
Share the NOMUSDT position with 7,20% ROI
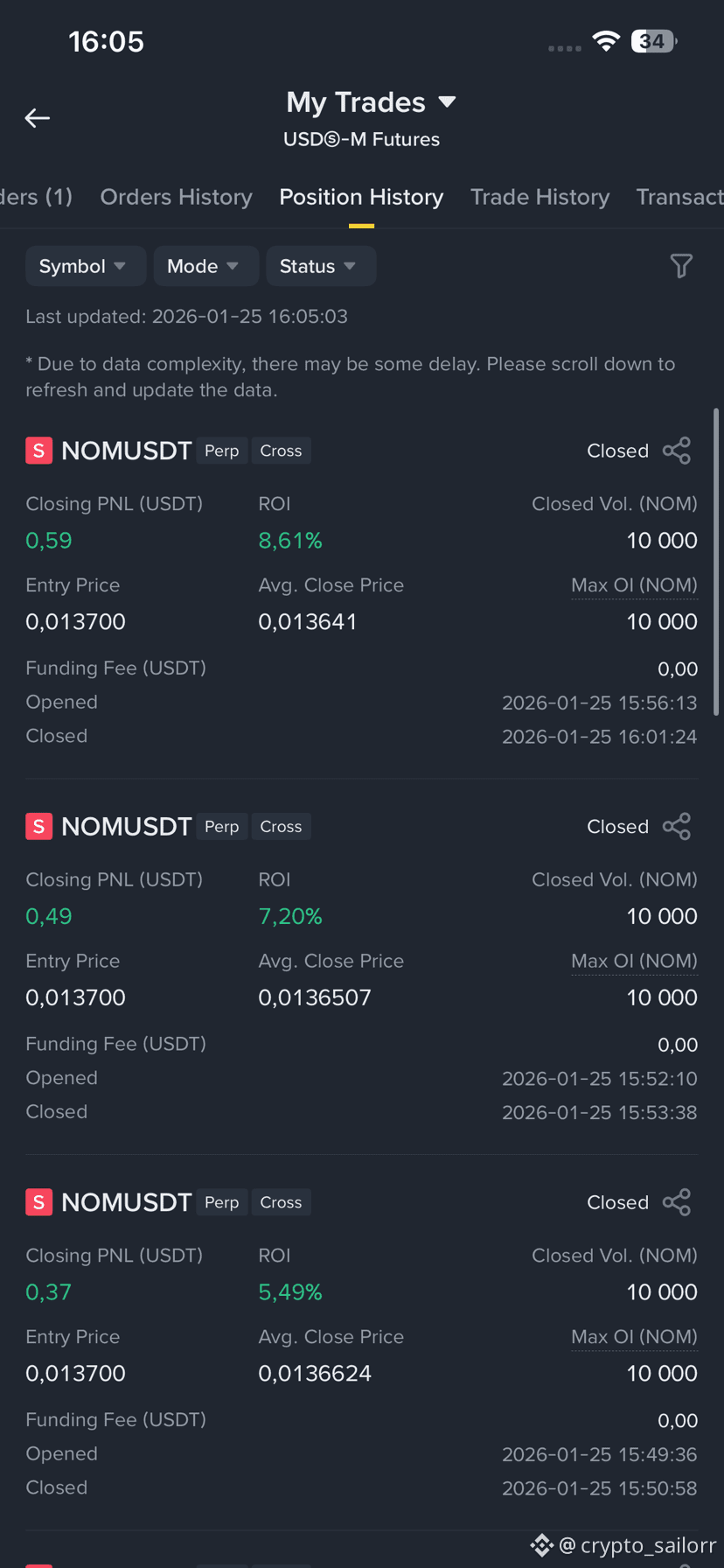[x=677, y=826]
